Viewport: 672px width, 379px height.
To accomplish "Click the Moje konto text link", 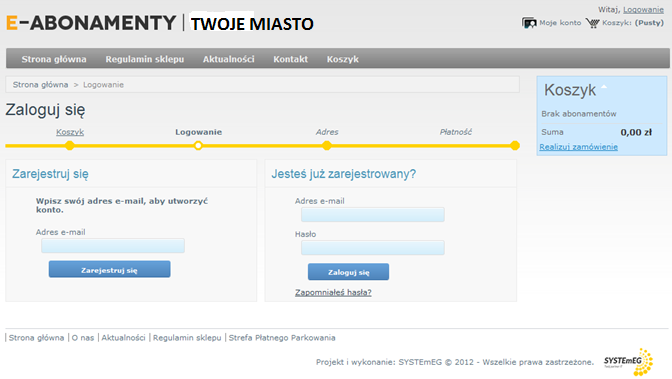I will (560, 23).
